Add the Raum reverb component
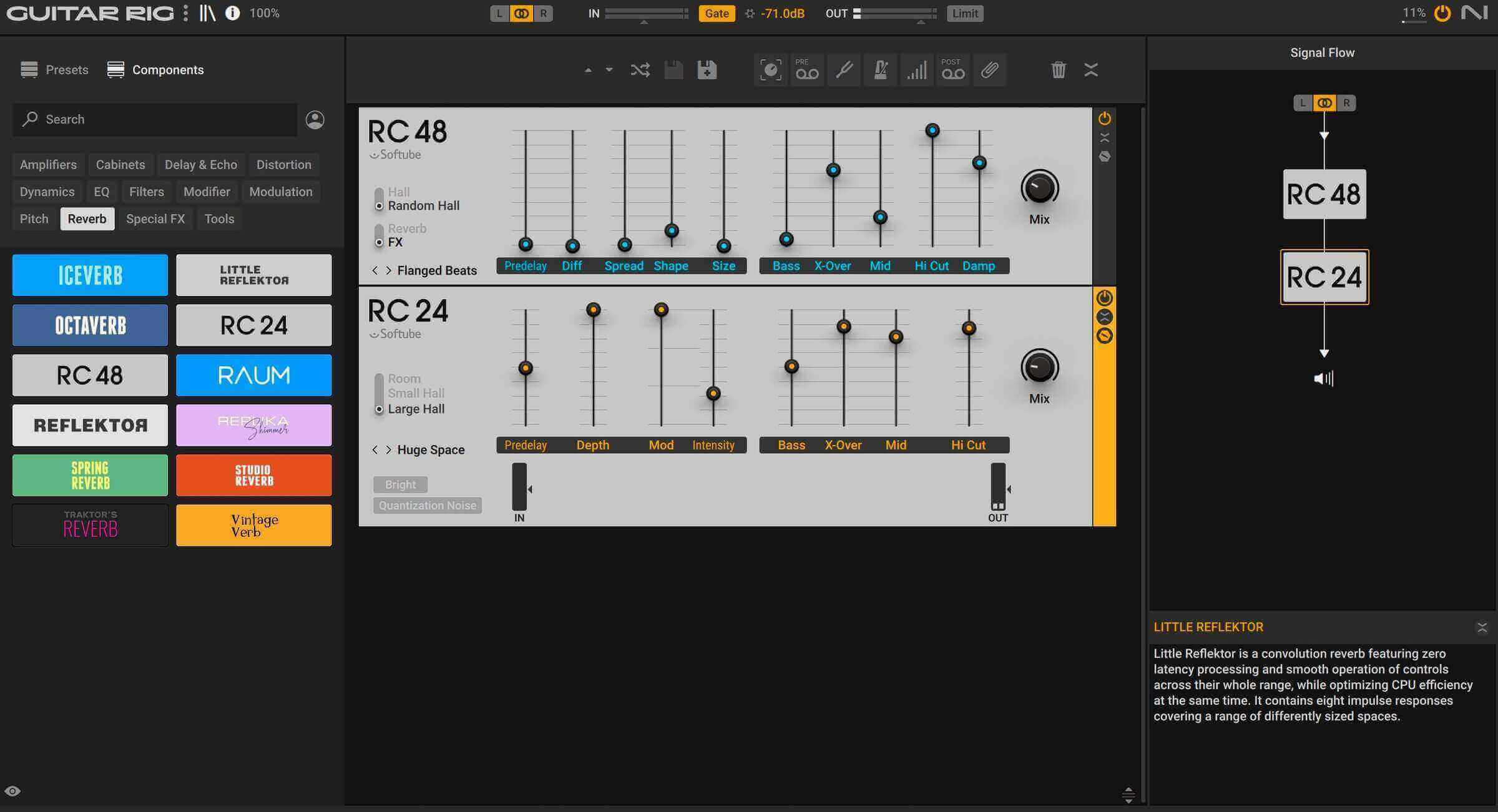This screenshot has width=1498, height=812. click(x=253, y=375)
